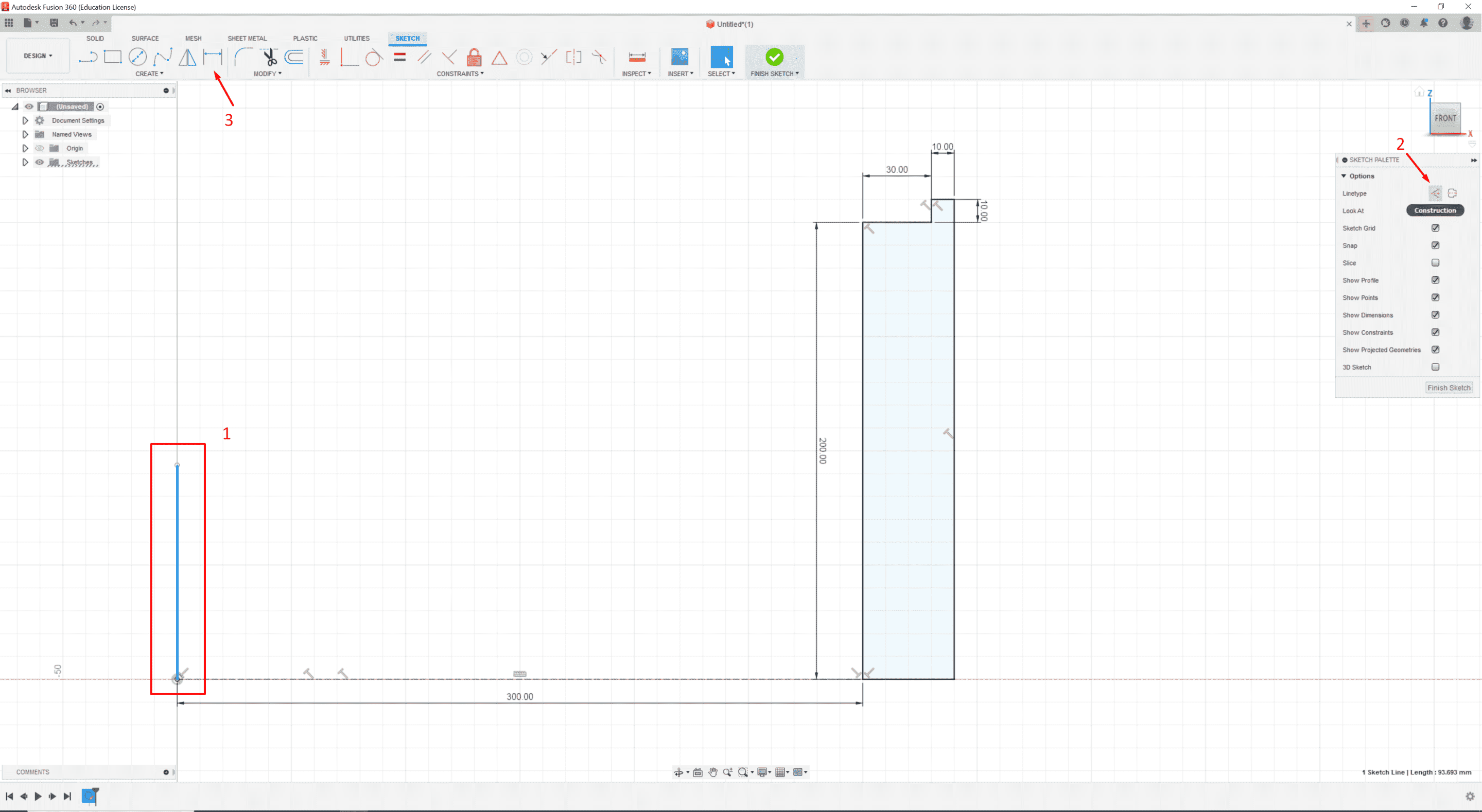Apply Tangent constraint
1482x812 pixels.
374,57
